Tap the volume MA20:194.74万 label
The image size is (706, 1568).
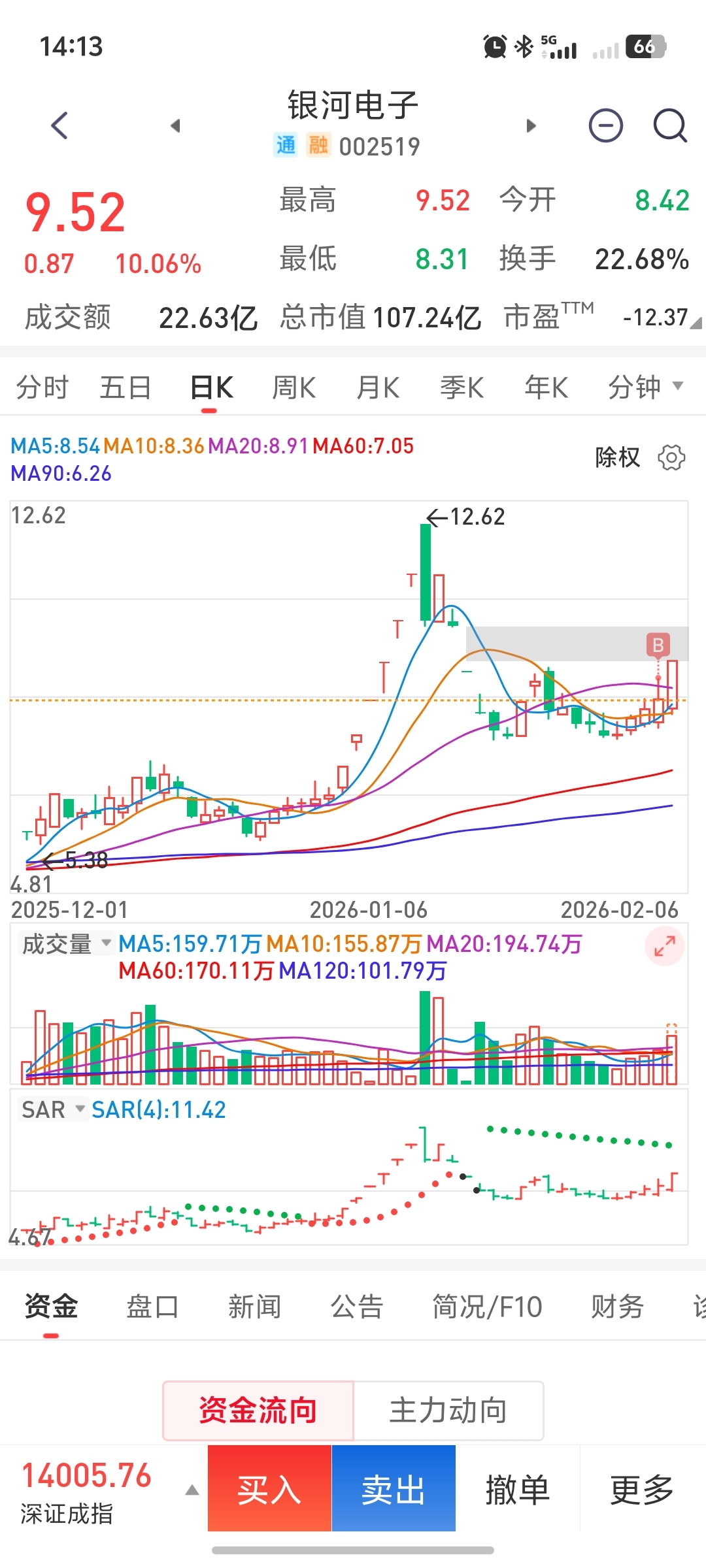(504, 944)
